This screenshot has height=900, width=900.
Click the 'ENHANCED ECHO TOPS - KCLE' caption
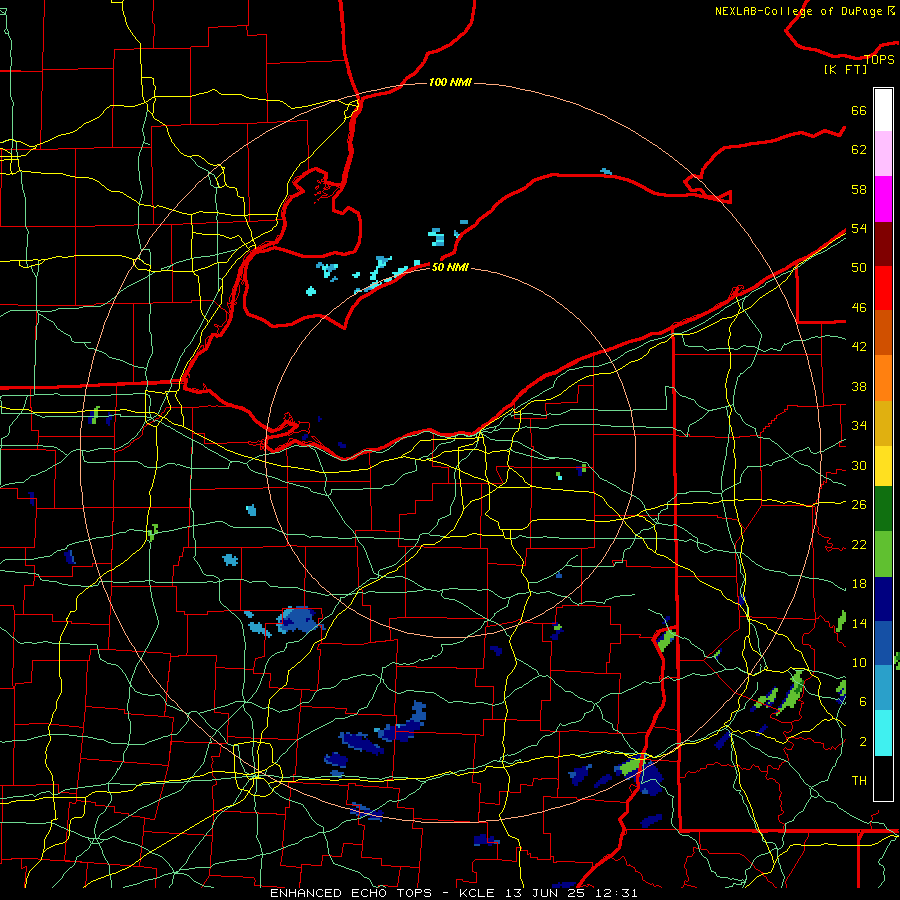point(382,893)
